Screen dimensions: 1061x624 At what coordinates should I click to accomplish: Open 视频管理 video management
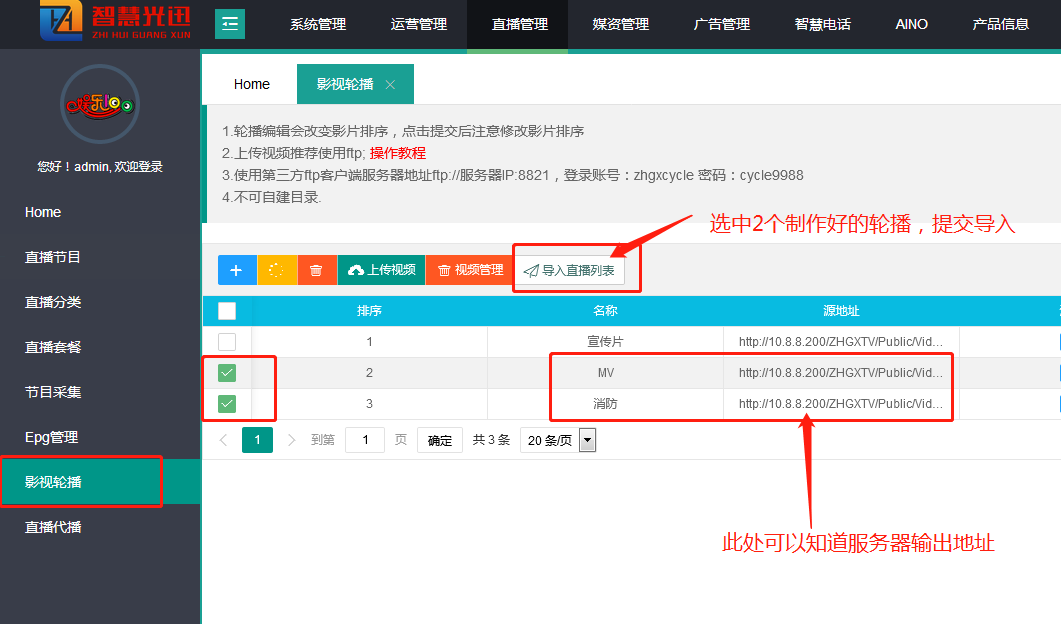470,270
